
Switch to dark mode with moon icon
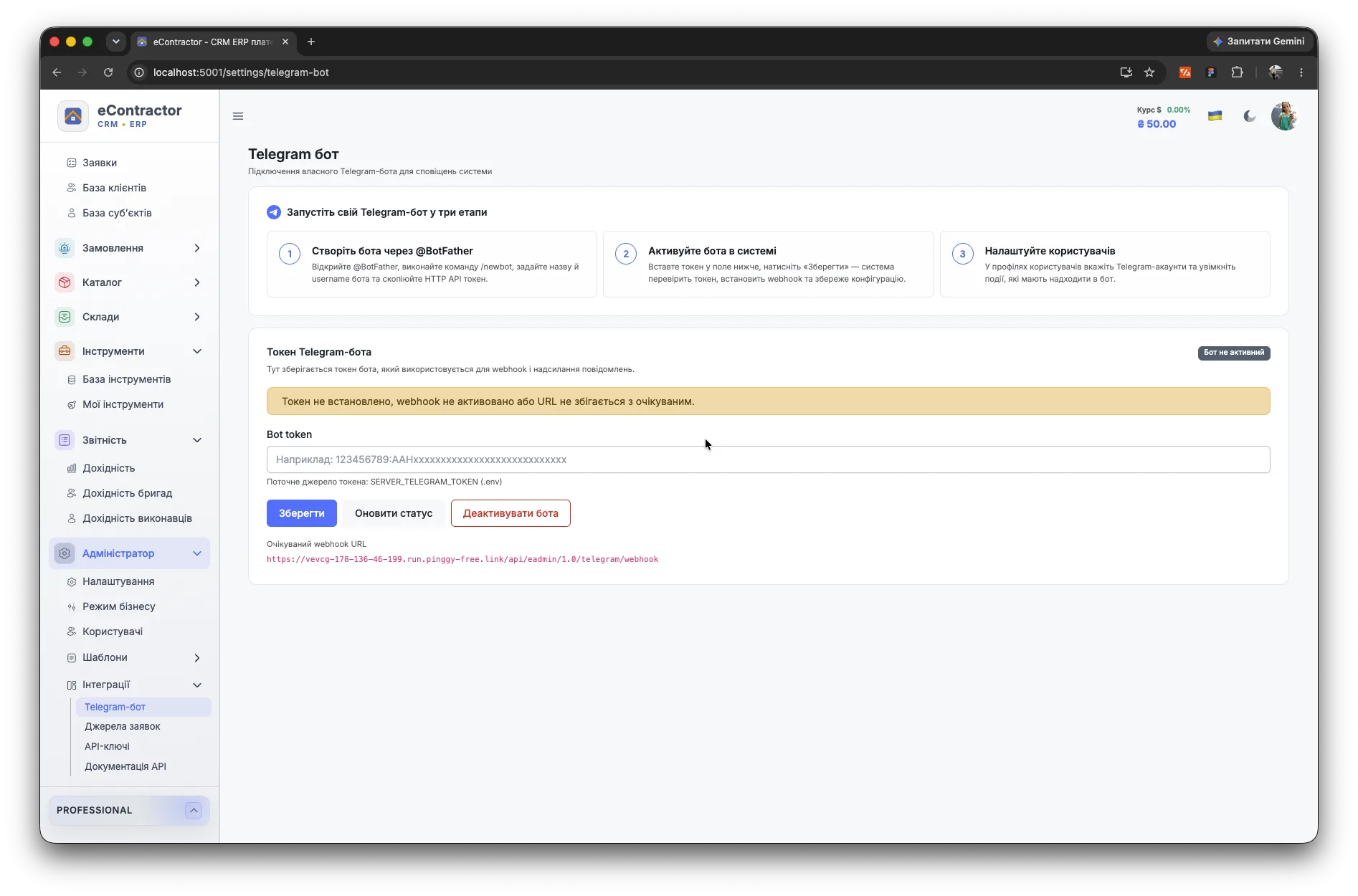tap(1250, 116)
